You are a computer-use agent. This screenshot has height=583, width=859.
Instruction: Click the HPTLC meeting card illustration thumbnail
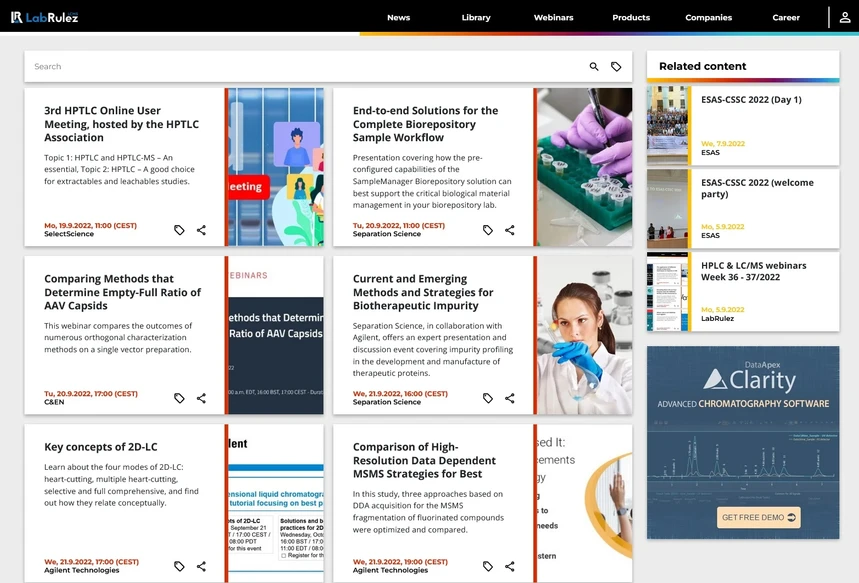coord(276,167)
